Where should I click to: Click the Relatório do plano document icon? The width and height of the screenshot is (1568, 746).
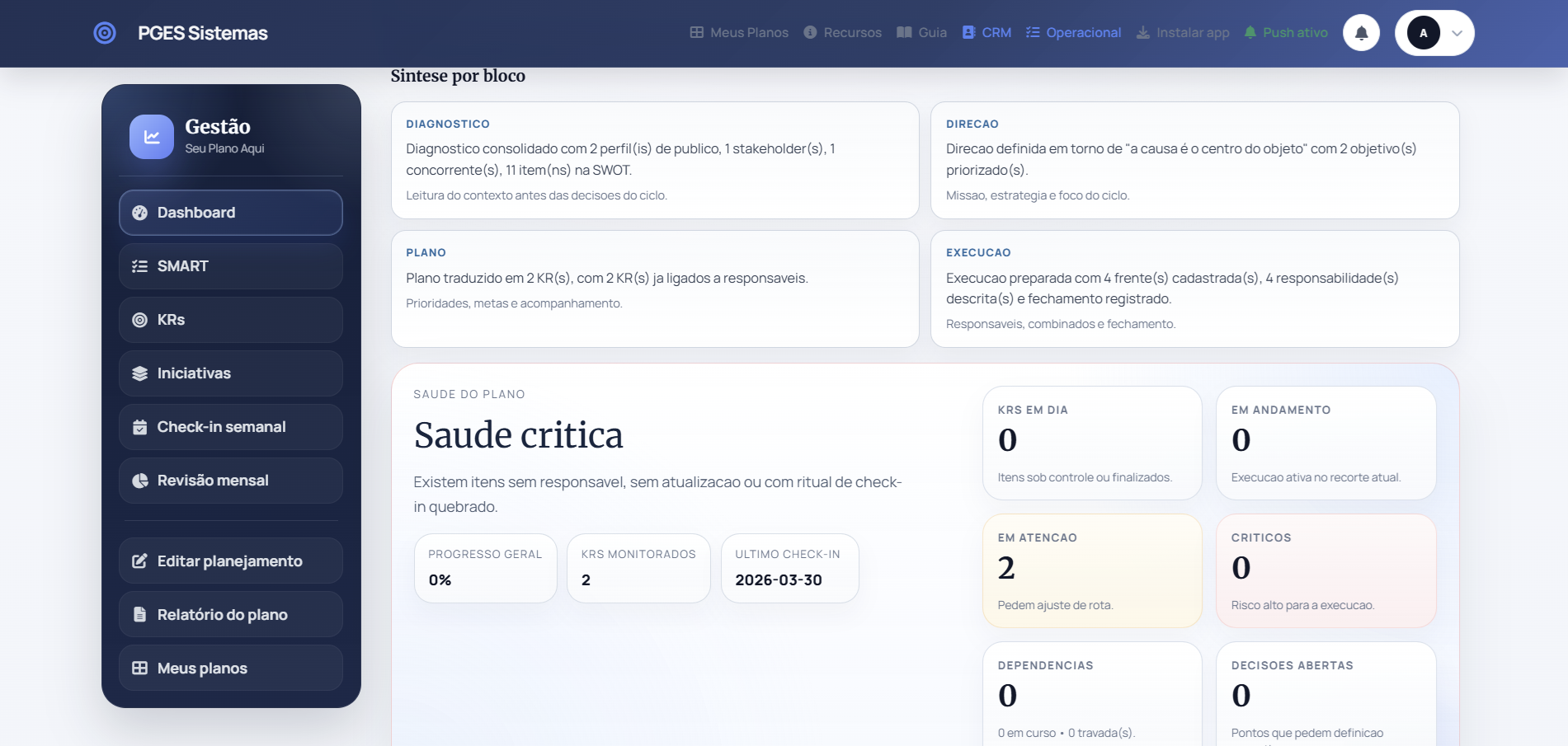click(139, 613)
